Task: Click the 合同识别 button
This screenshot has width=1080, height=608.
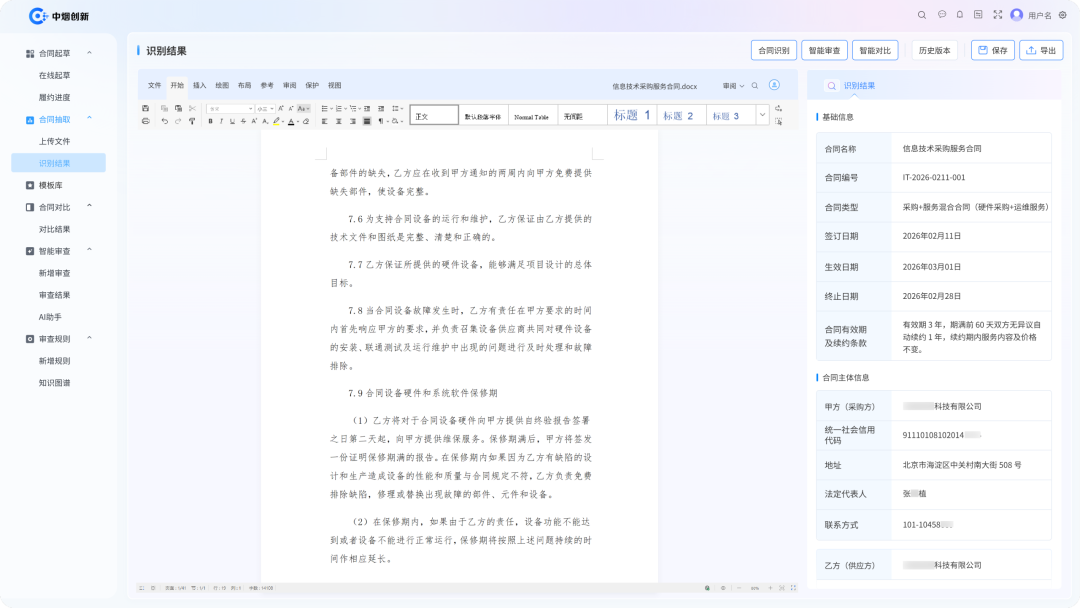Action: [773, 50]
